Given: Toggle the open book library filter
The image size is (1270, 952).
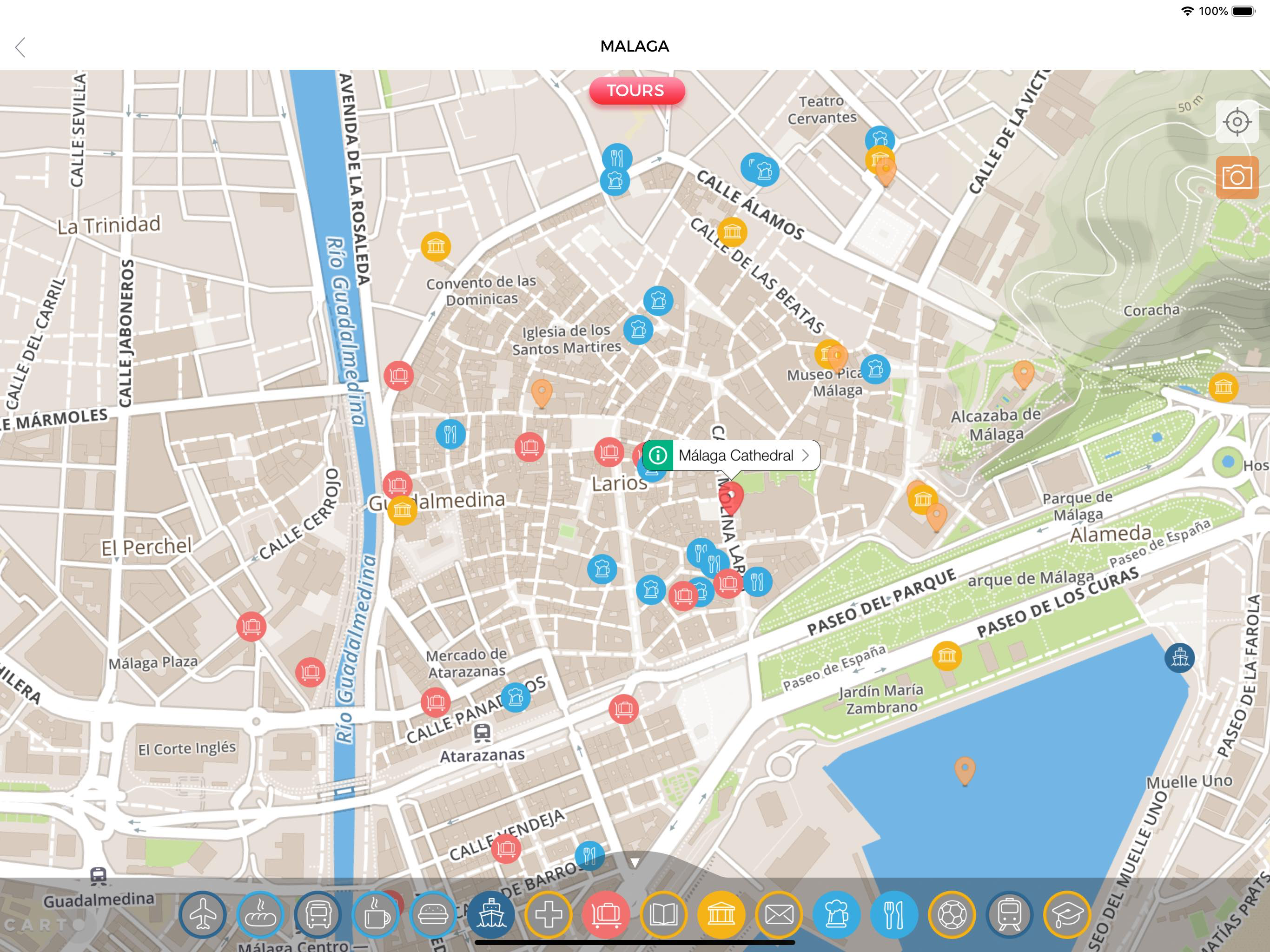Looking at the screenshot, I should pos(664,914).
